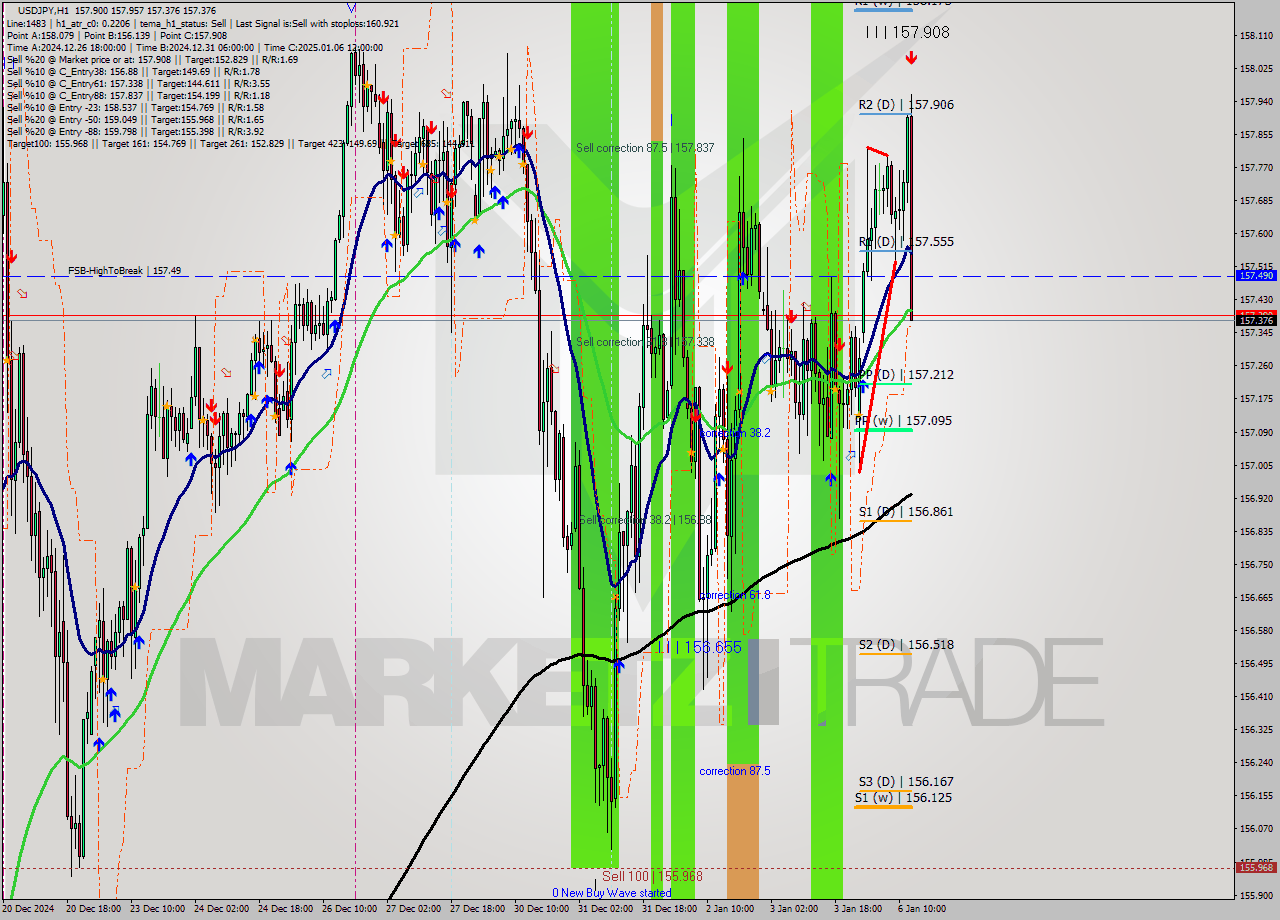Viewport: 1280px width, 920px height.
Task: Click the 'Sell %10 @ Entry -23: 158.537' row
Action: [135, 107]
